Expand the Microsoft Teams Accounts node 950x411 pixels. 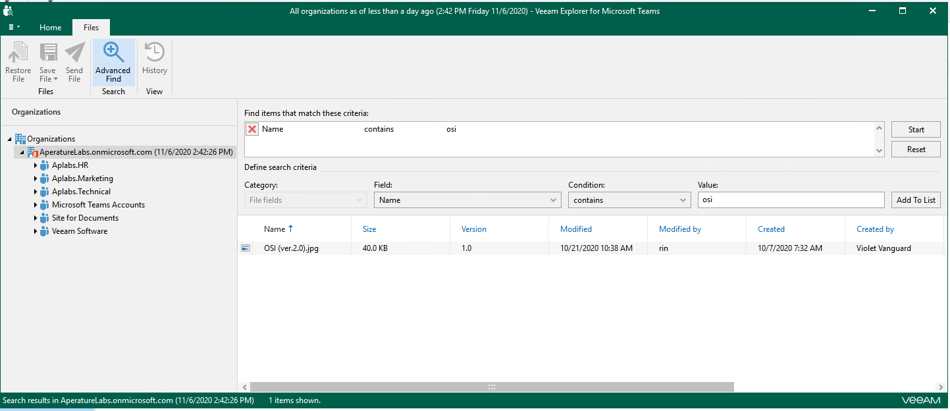tap(35, 205)
